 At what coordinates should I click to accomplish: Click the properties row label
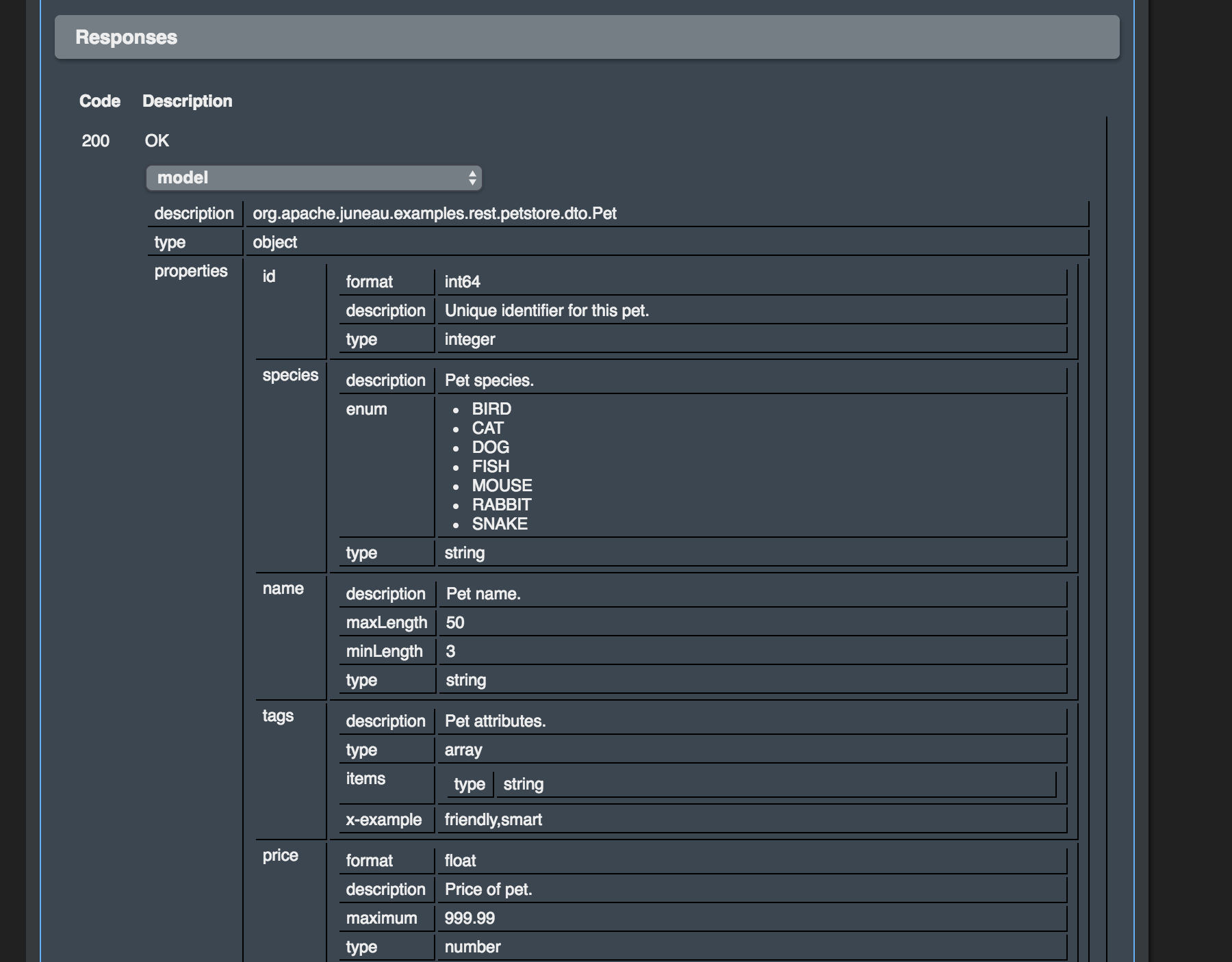click(190, 271)
